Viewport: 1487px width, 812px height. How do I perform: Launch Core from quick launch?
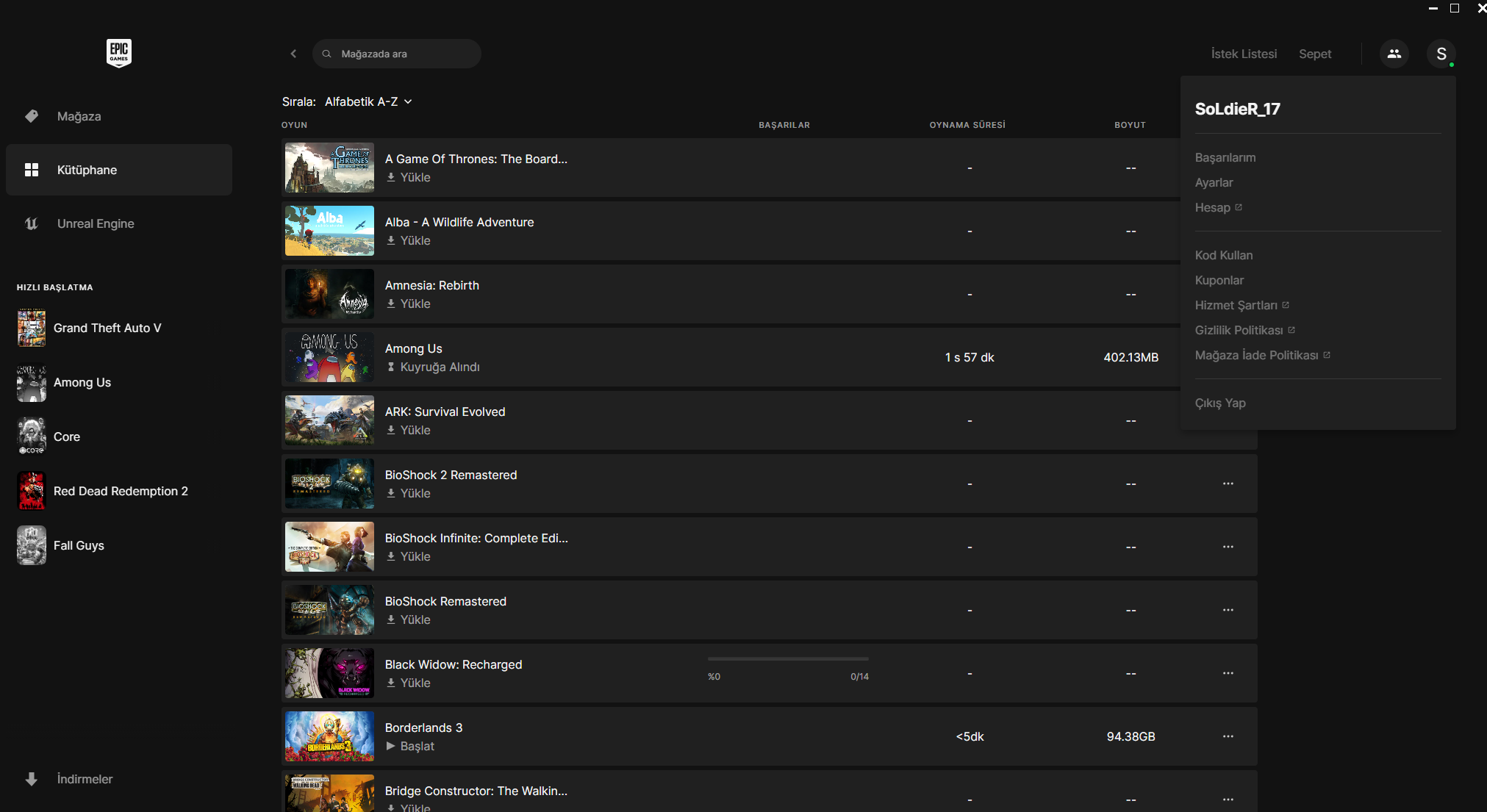pos(49,436)
